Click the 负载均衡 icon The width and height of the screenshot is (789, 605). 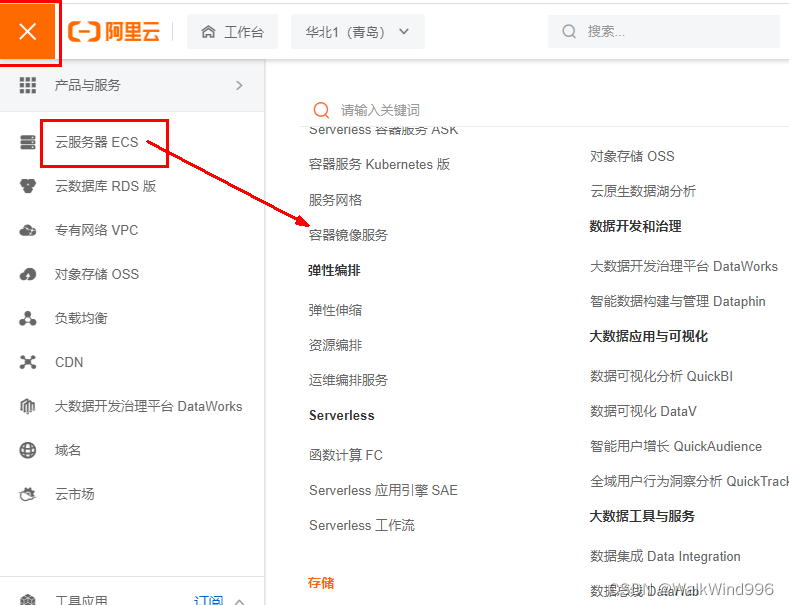tap(28, 319)
